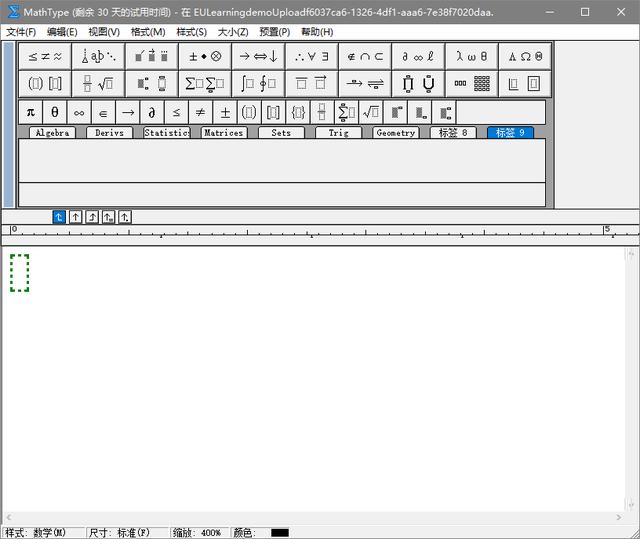
Task: Click the 尺寸: 标准(F) status field
Action: pos(128,532)
